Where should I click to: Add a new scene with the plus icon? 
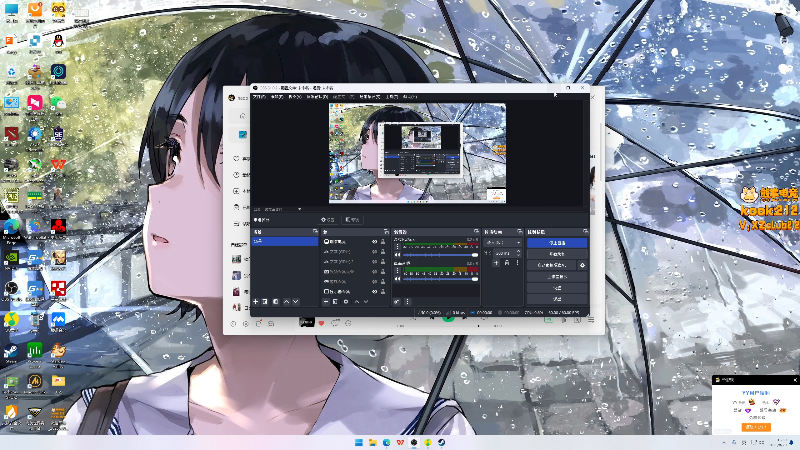[x=256, y=302]
